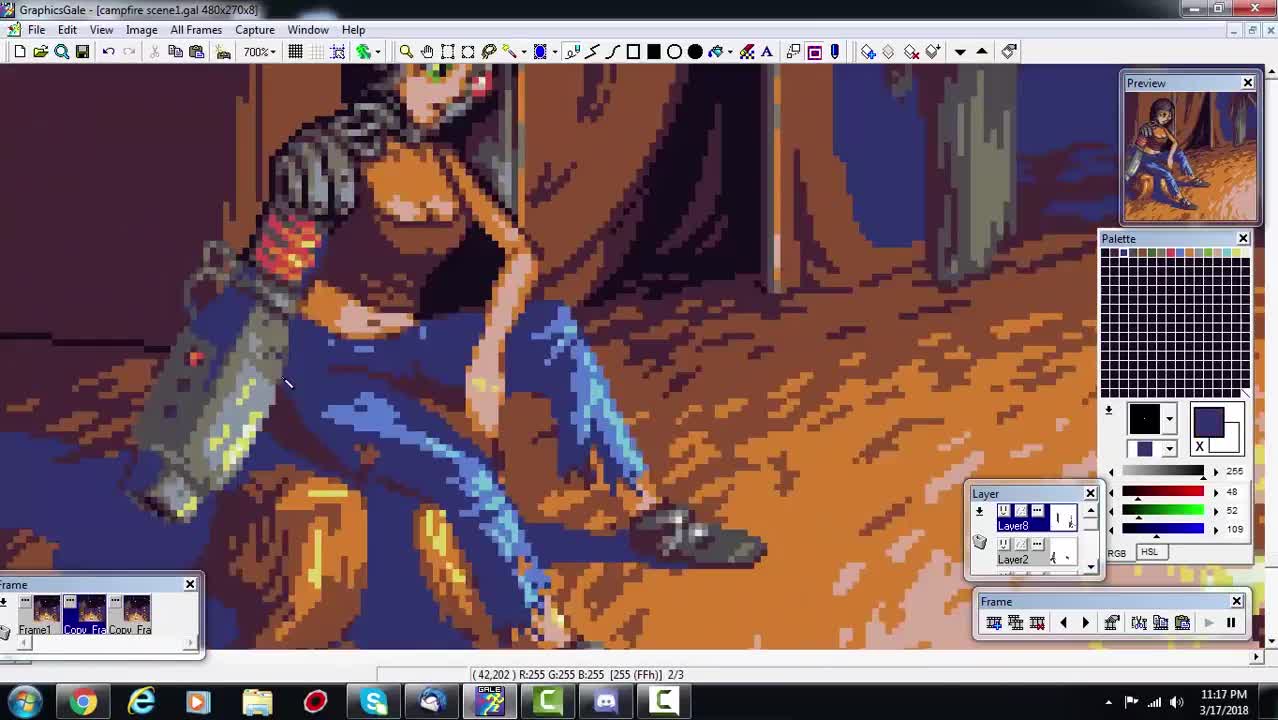1278x720 pixels.
Task: Pause animation in Frame panel
Action: click(1231, 623)
